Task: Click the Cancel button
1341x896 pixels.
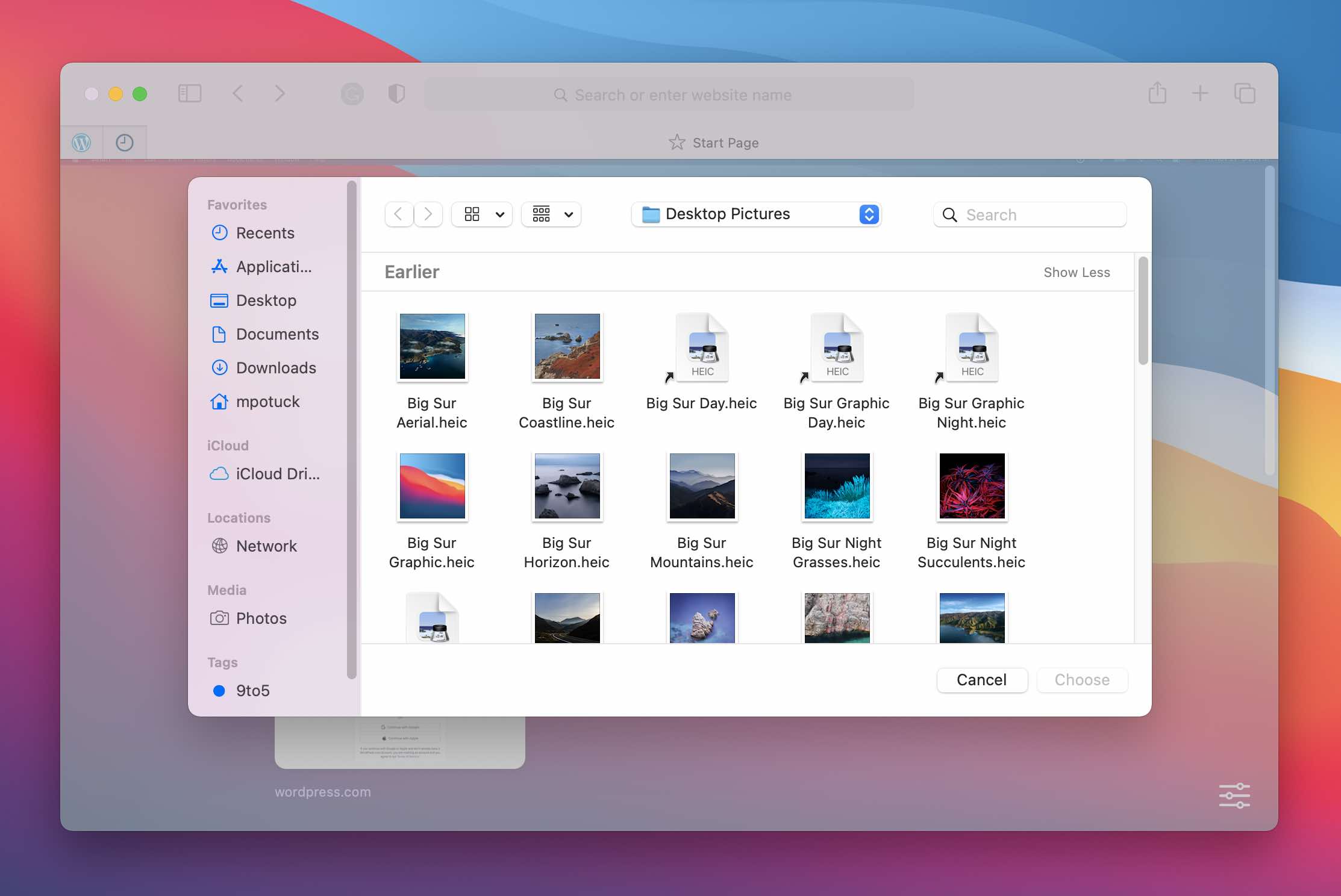Action: pyautogui.click(x=981, y=680)
